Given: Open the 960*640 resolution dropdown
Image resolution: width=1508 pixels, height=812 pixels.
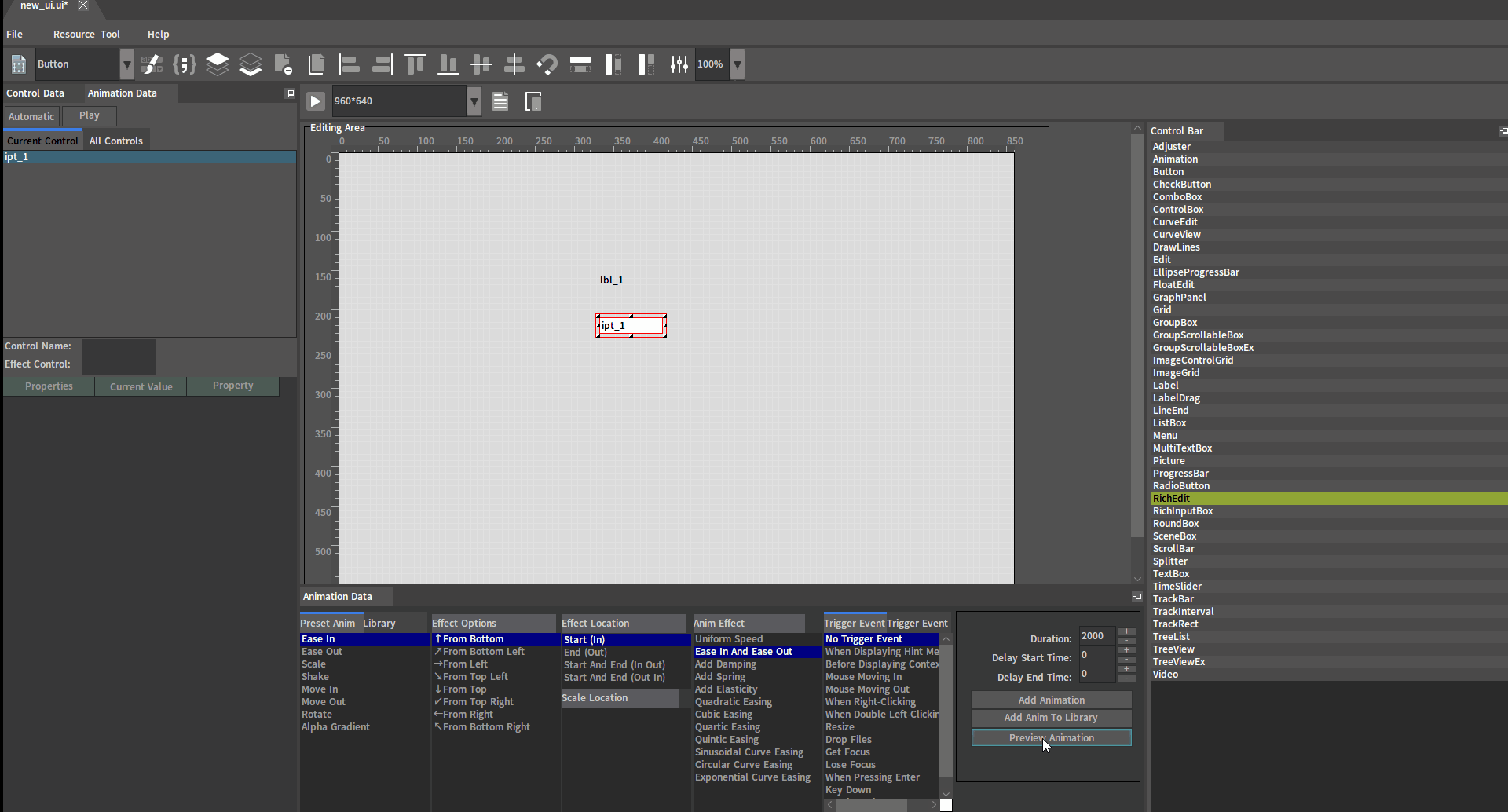Looking at the screenshot, I should point(474,101).
